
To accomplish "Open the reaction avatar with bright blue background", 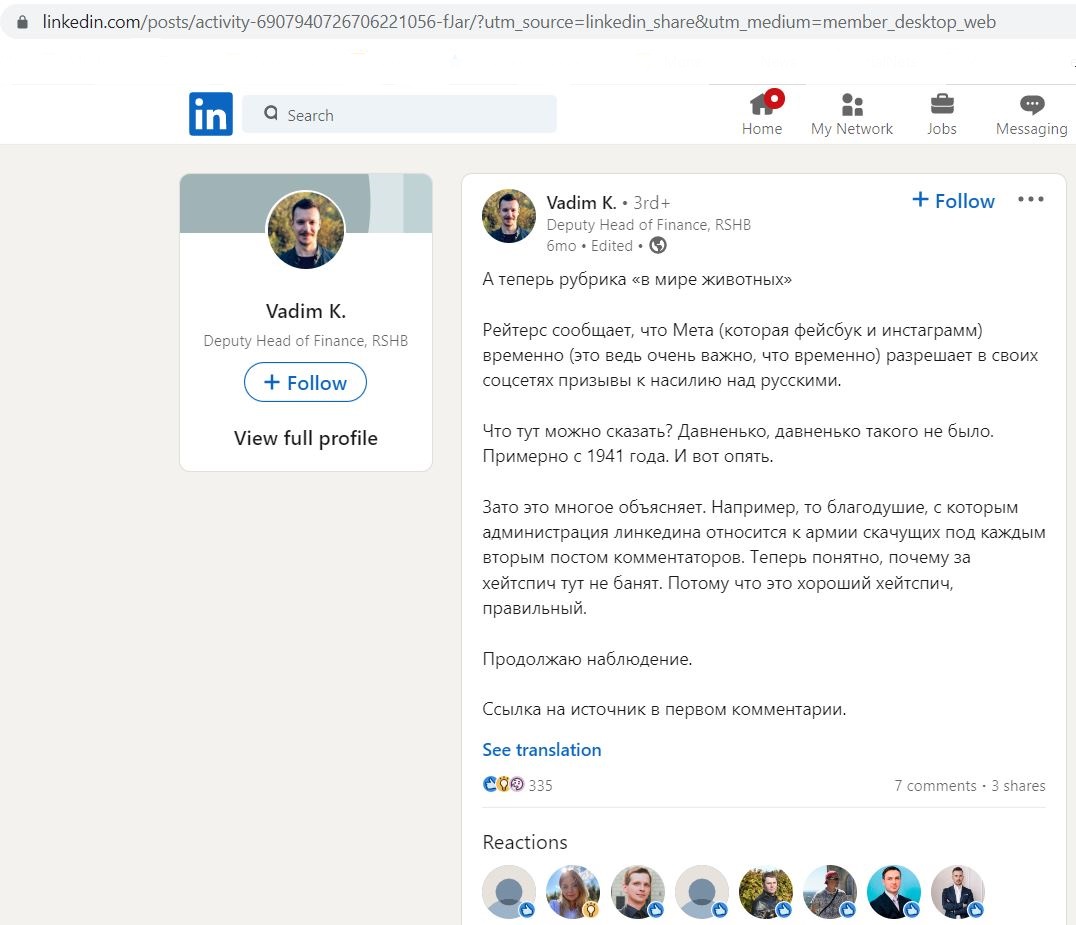I will [893, 892].
